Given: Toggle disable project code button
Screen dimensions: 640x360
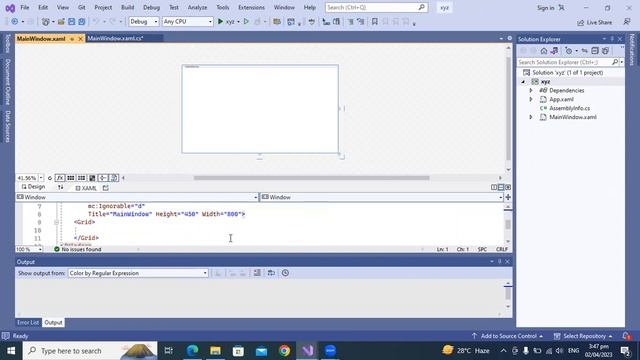Looking at the screenshot, I should coord(114,178).
